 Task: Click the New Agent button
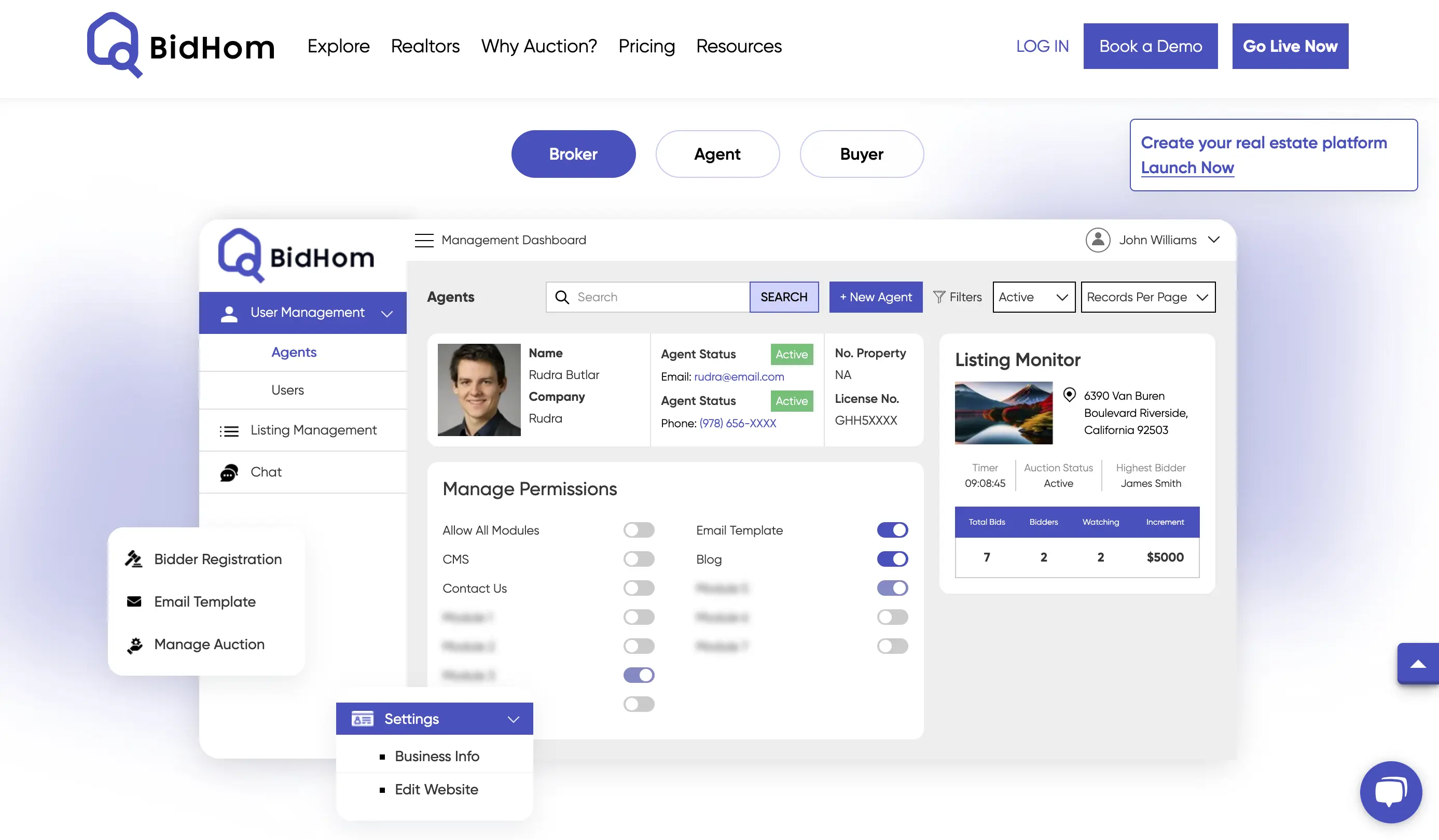tap(875, 297)
